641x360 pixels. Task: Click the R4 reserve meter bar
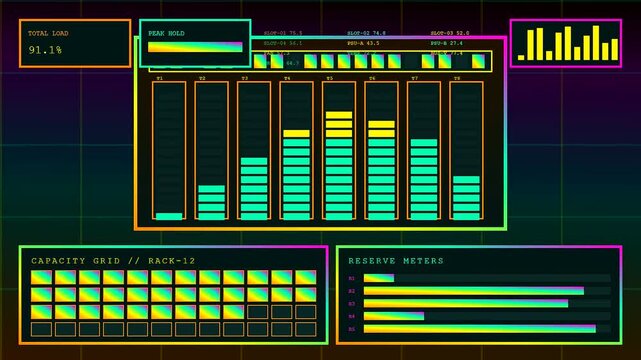487,316
